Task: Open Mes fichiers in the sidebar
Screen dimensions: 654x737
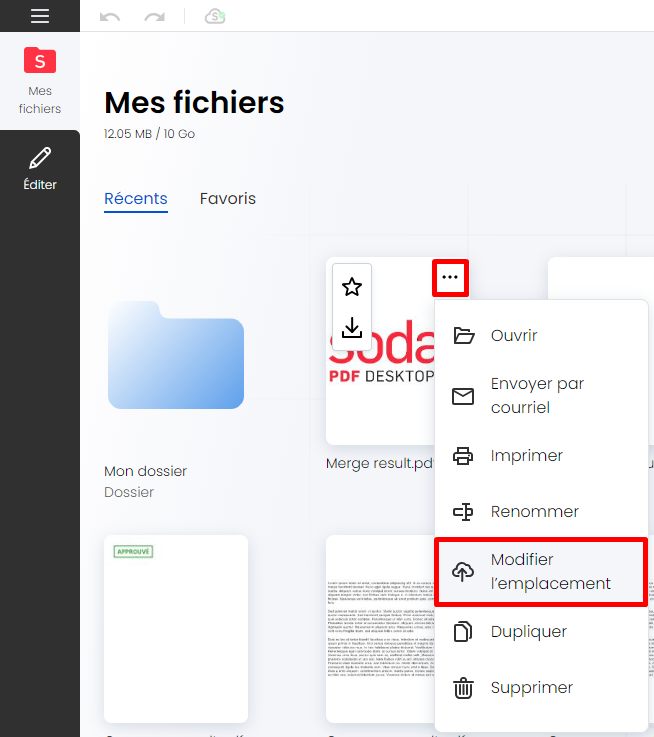Action: (40, 80)
